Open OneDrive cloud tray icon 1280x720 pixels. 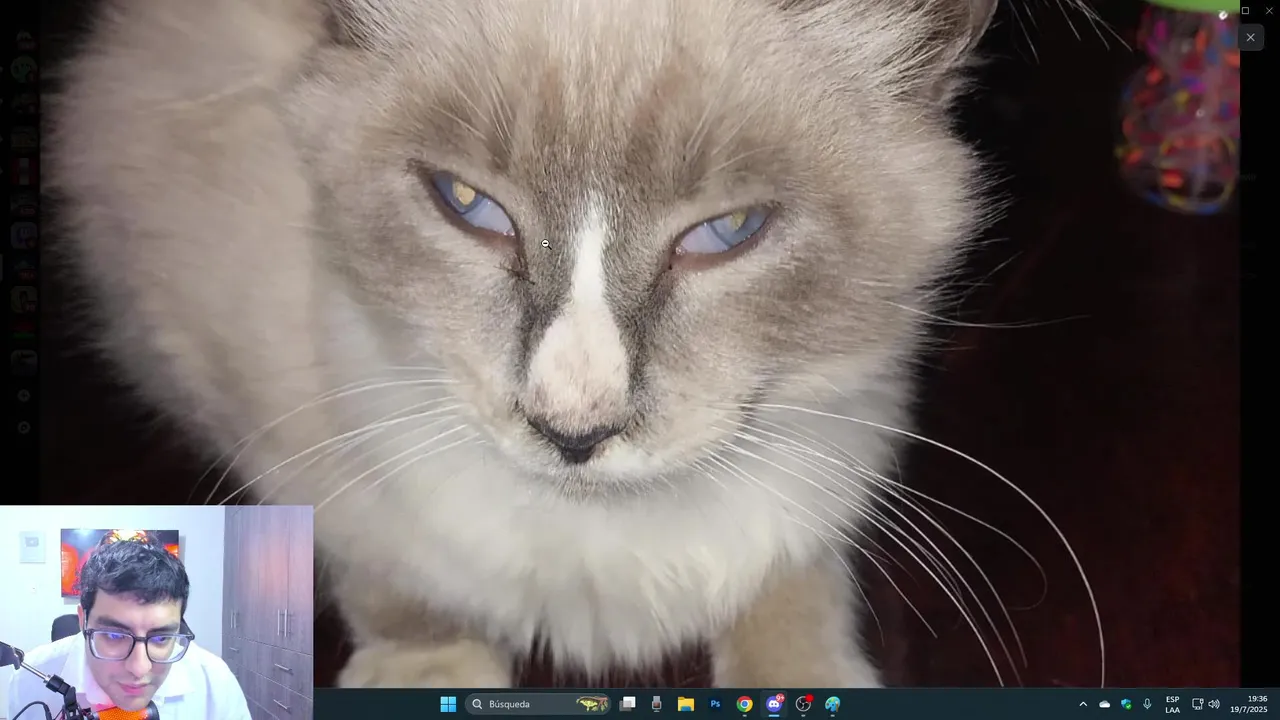click(x=1105, y=704)
